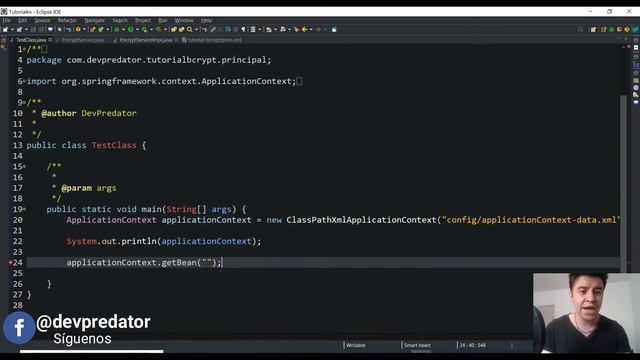Open the Debug configurations dropdown arrow
640x360 pixels.
(123, 29)
